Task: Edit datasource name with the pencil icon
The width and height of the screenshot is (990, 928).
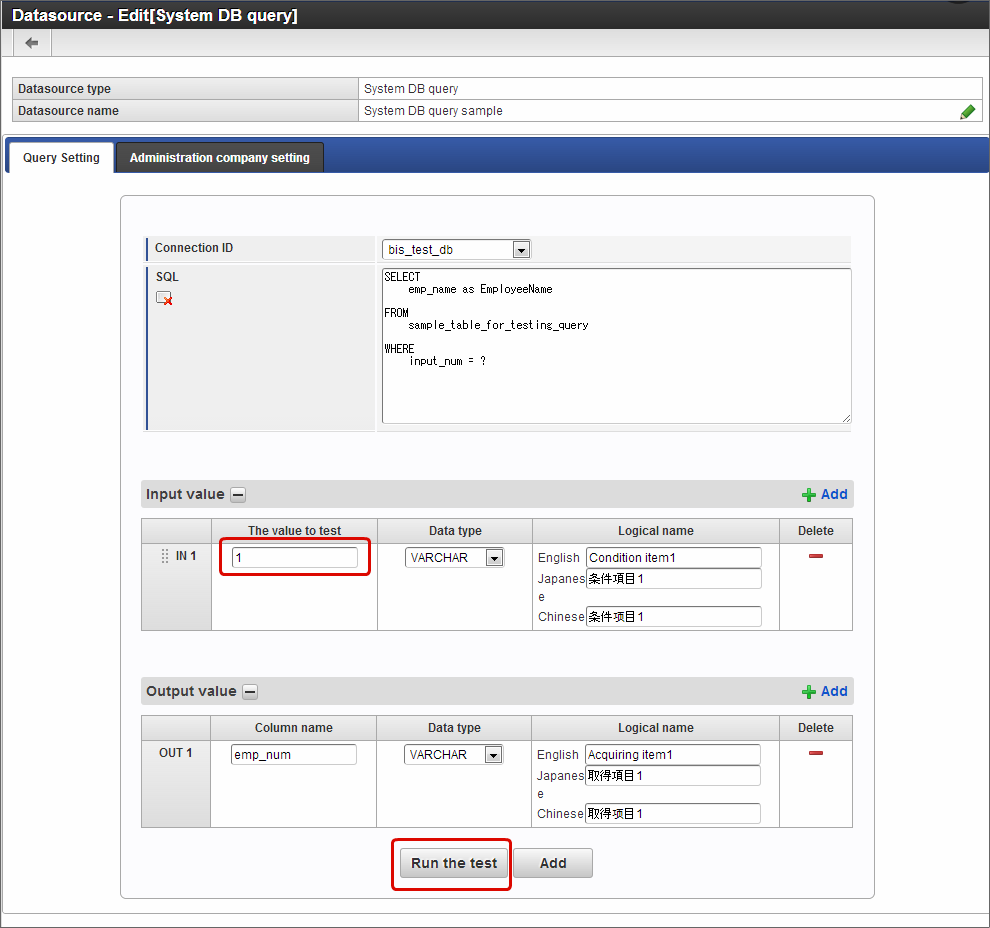Action: tap(967, 112)
